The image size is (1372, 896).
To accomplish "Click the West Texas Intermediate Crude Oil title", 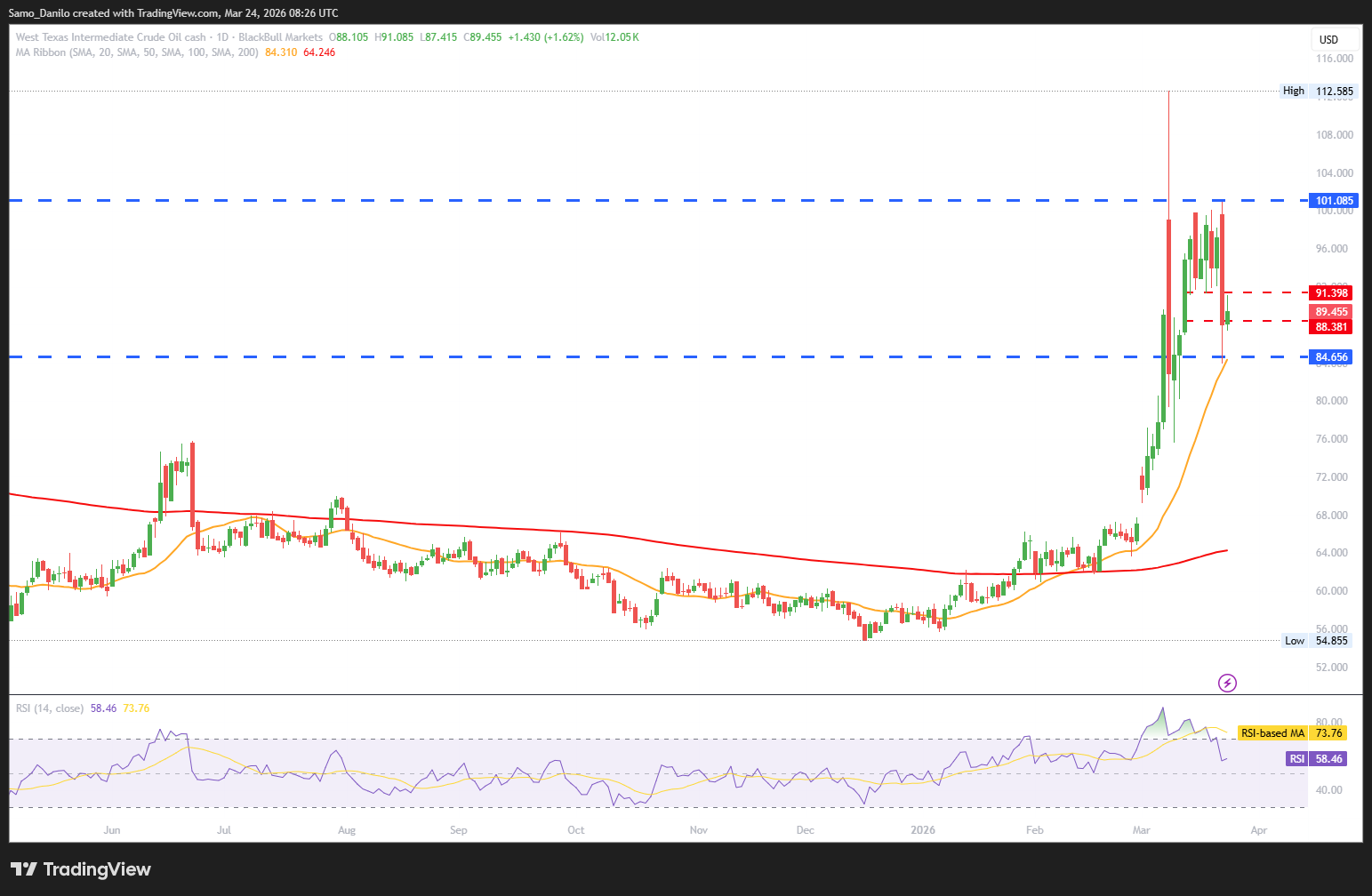I will click(x=110, y=37).
